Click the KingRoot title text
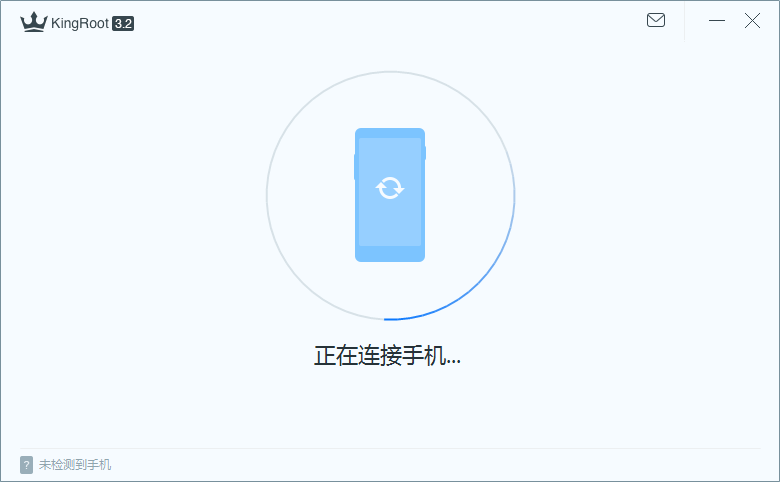The height and width of the screenshot is (482, 780). 80,23
